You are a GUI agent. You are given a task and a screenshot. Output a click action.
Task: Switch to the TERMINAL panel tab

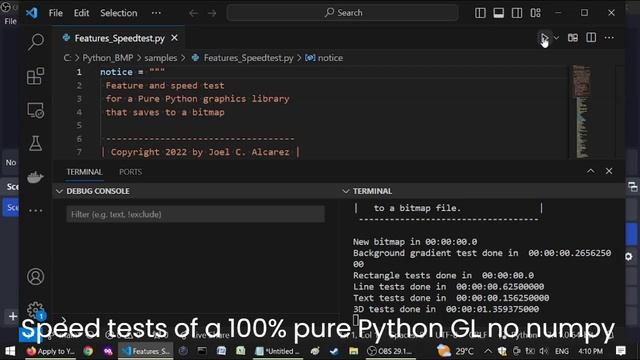pyautogui.click(x=84, y=172)
